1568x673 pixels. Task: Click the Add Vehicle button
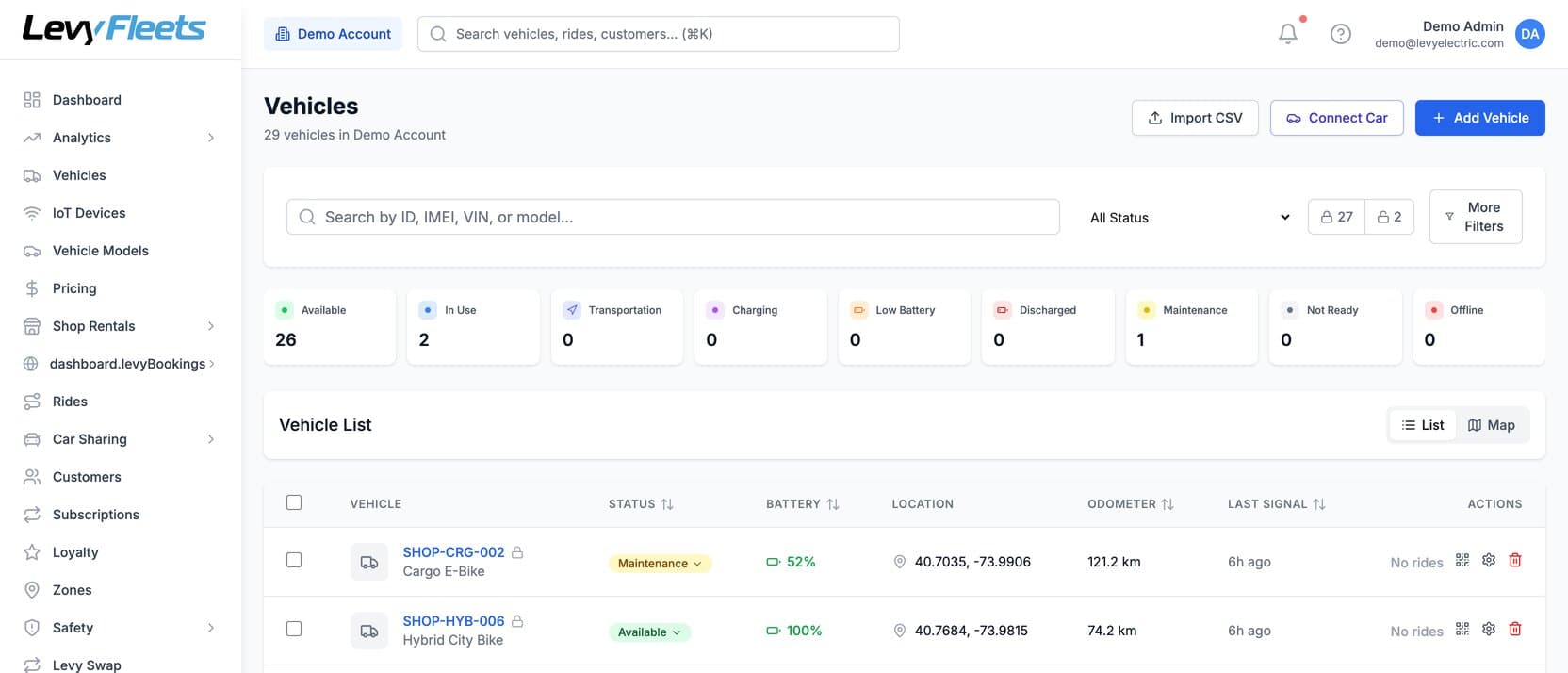point(1480,118)
